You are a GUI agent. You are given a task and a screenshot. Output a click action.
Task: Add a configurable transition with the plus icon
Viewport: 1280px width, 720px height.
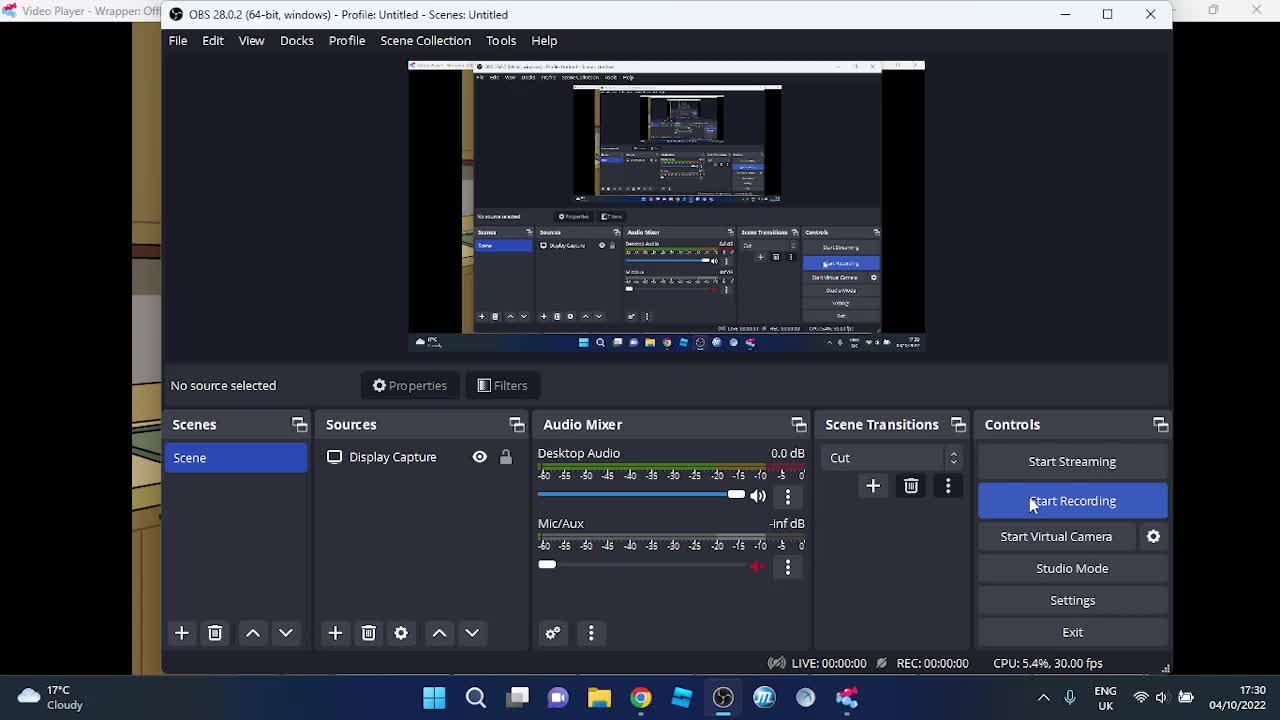click(873, 486)
